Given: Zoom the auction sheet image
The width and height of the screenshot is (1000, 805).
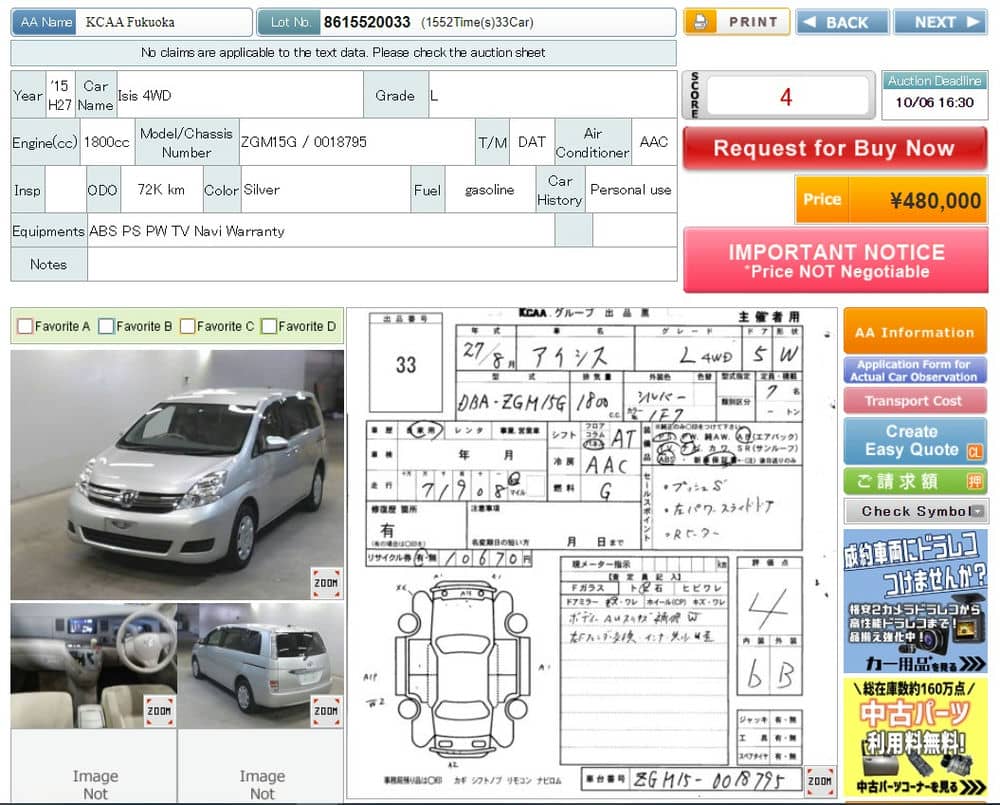Looking at the screenshot, I should [x=820, y=781].
